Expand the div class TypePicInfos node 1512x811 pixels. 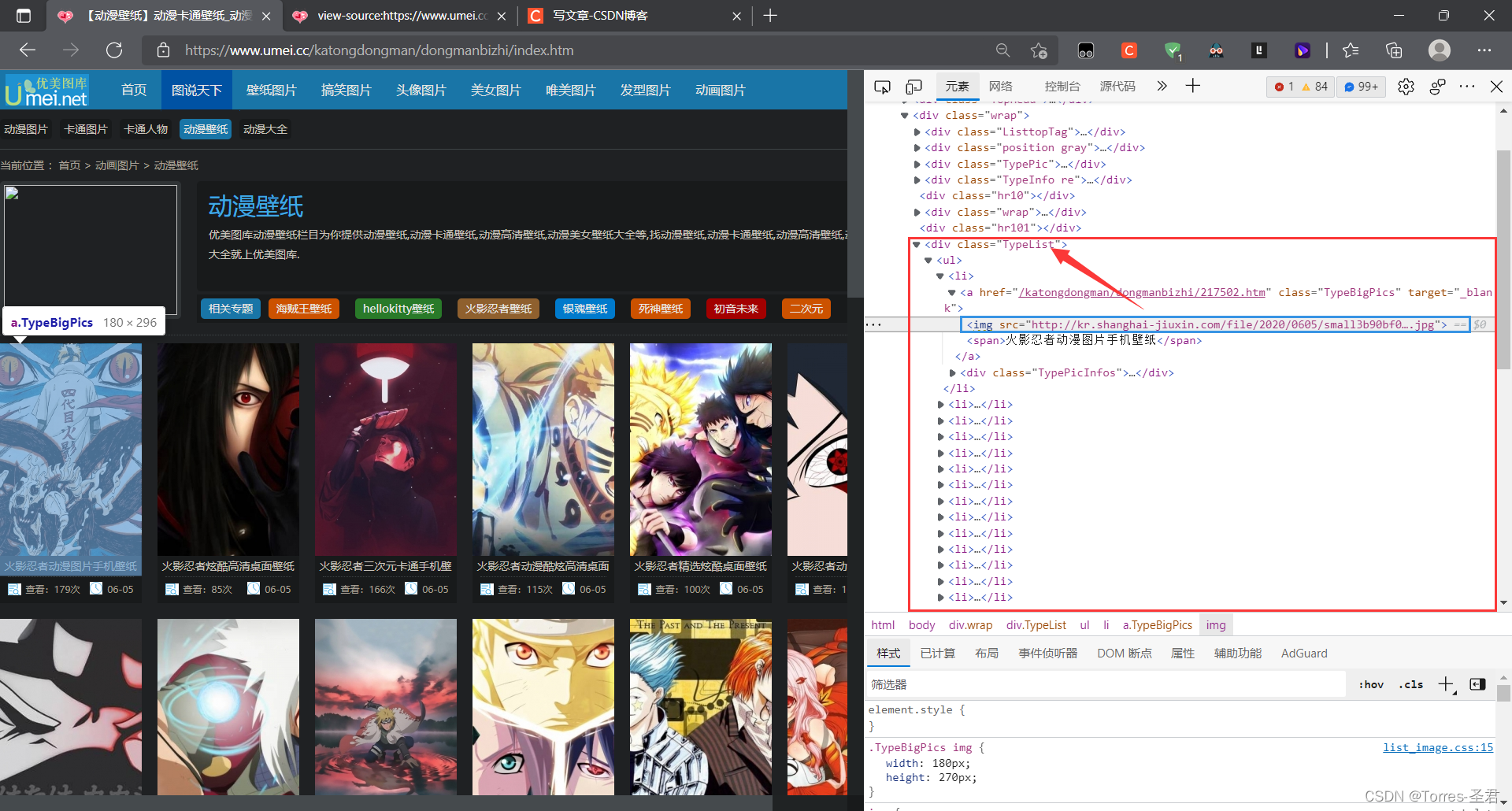[952, 373]
